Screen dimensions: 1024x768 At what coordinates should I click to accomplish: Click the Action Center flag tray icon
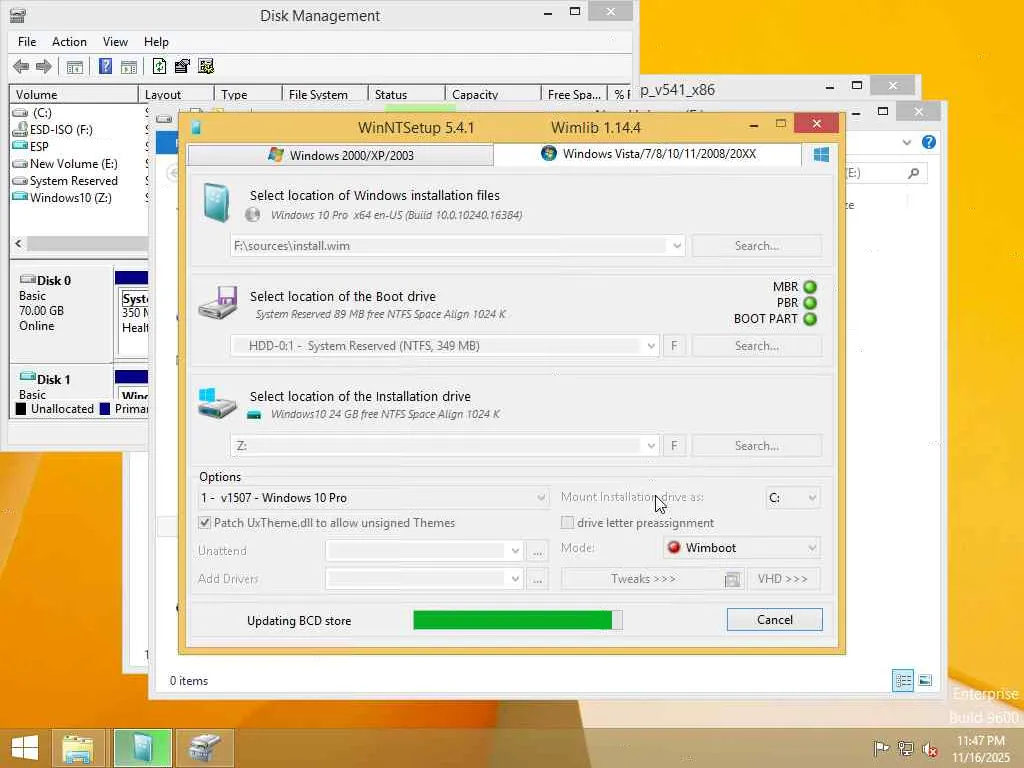tap(881, 749)
